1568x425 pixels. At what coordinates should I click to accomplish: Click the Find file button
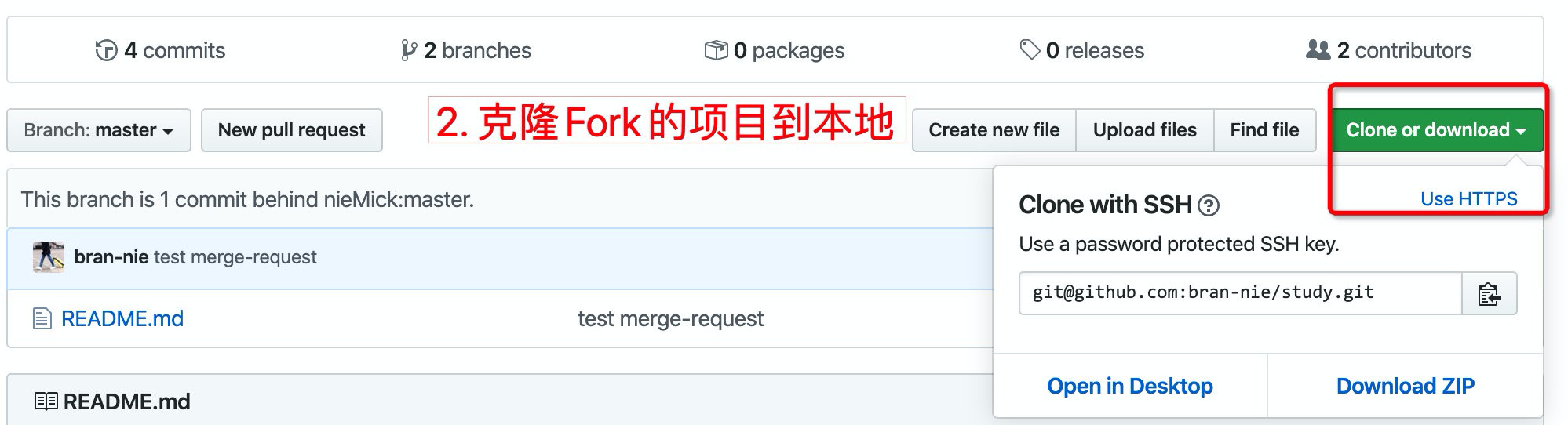click(x=1264, y=130)
